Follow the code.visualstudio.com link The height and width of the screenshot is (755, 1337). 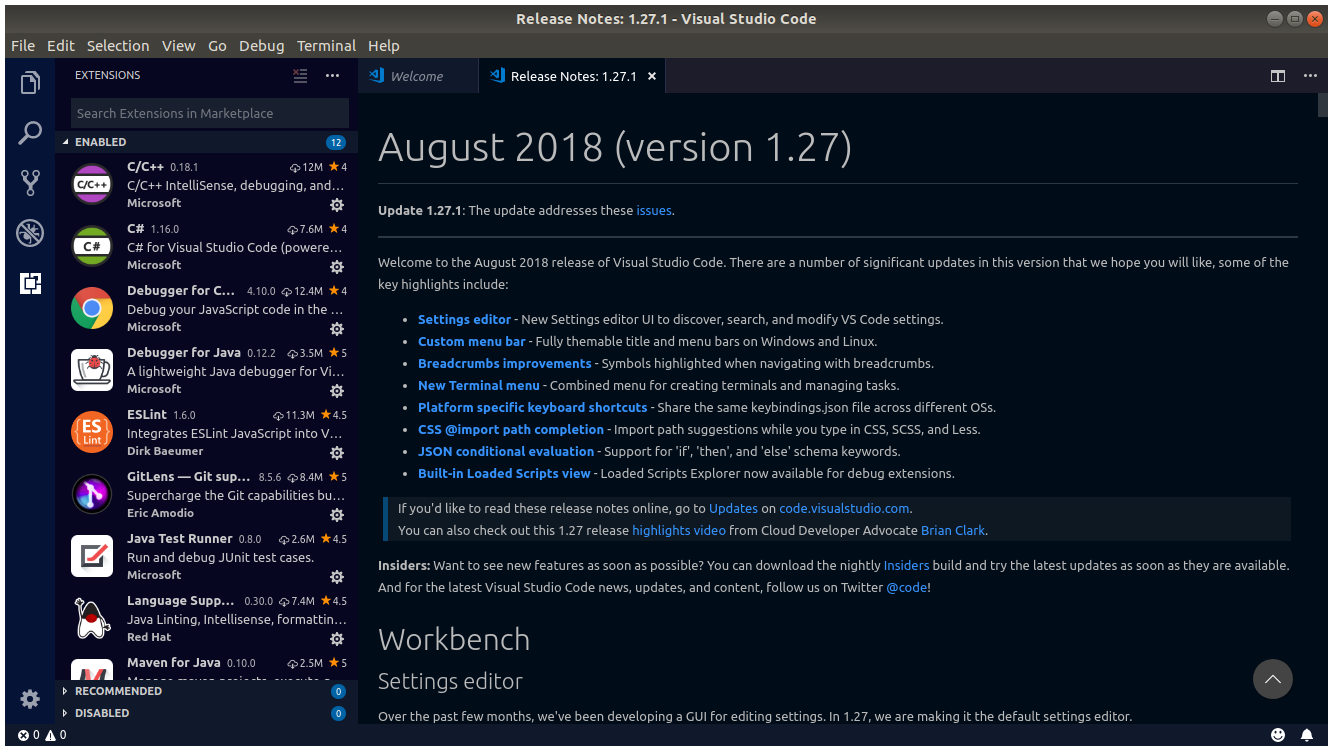click(844, 509)
